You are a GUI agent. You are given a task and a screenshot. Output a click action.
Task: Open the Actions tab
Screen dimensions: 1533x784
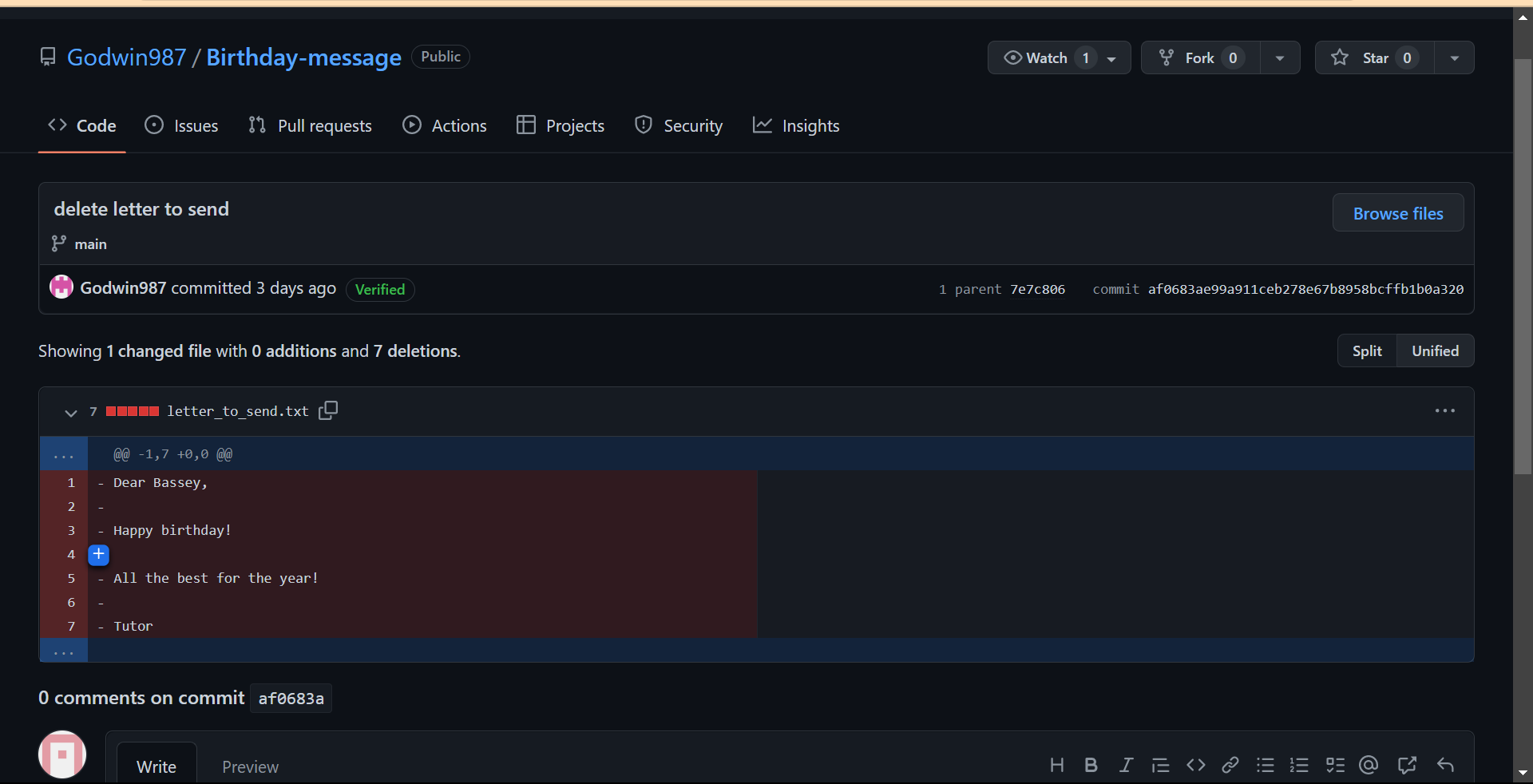coord(445,125)
